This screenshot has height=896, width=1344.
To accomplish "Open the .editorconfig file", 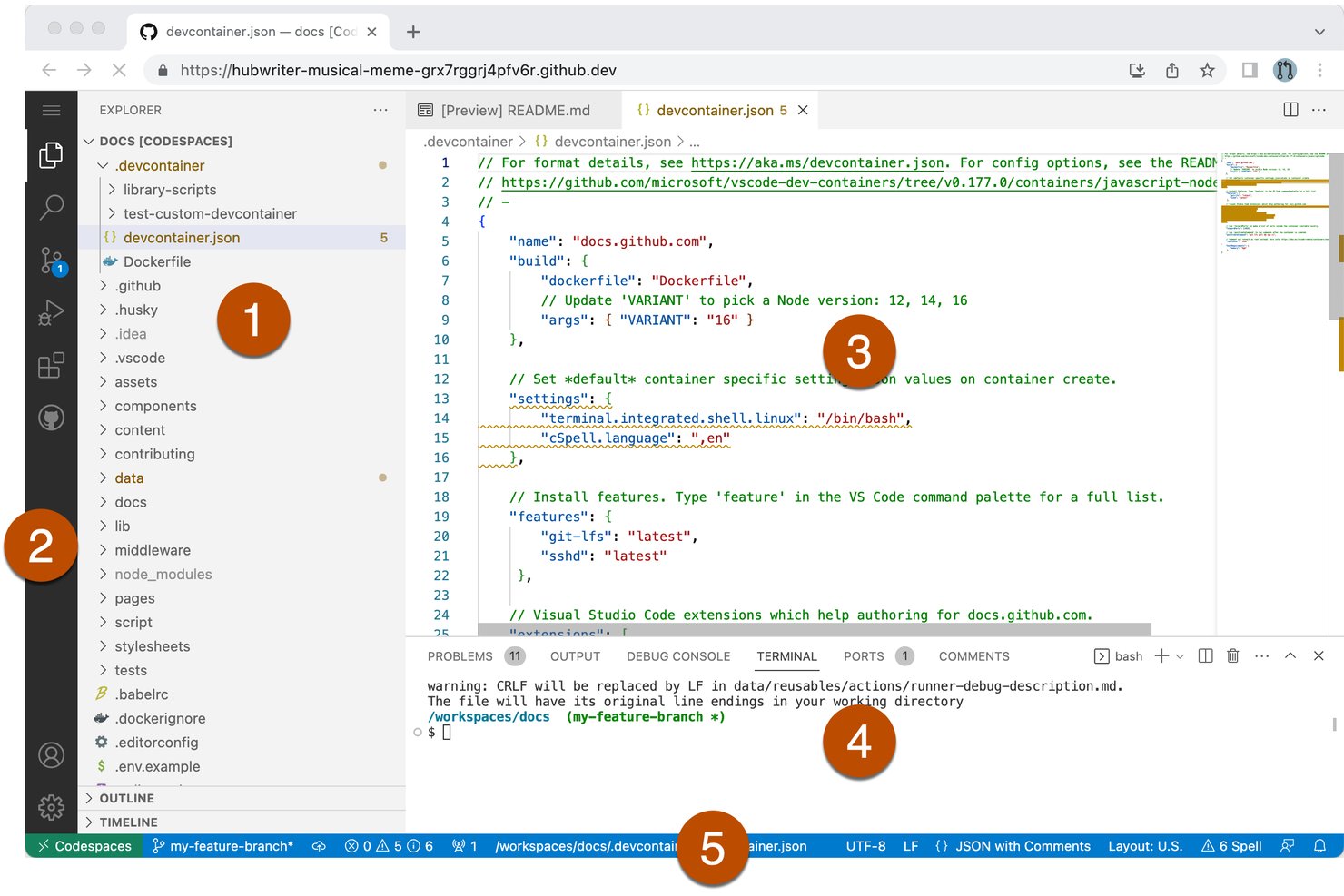I will 242,743.
